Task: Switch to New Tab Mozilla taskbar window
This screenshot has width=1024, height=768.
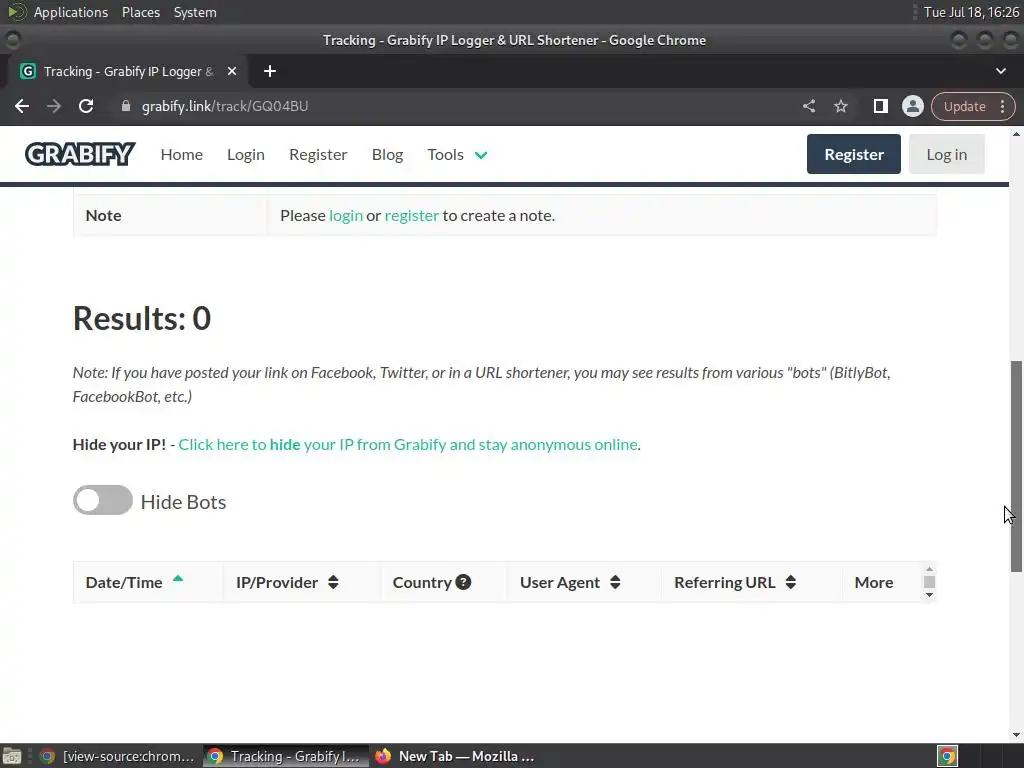Action: [x=456, y=756]
